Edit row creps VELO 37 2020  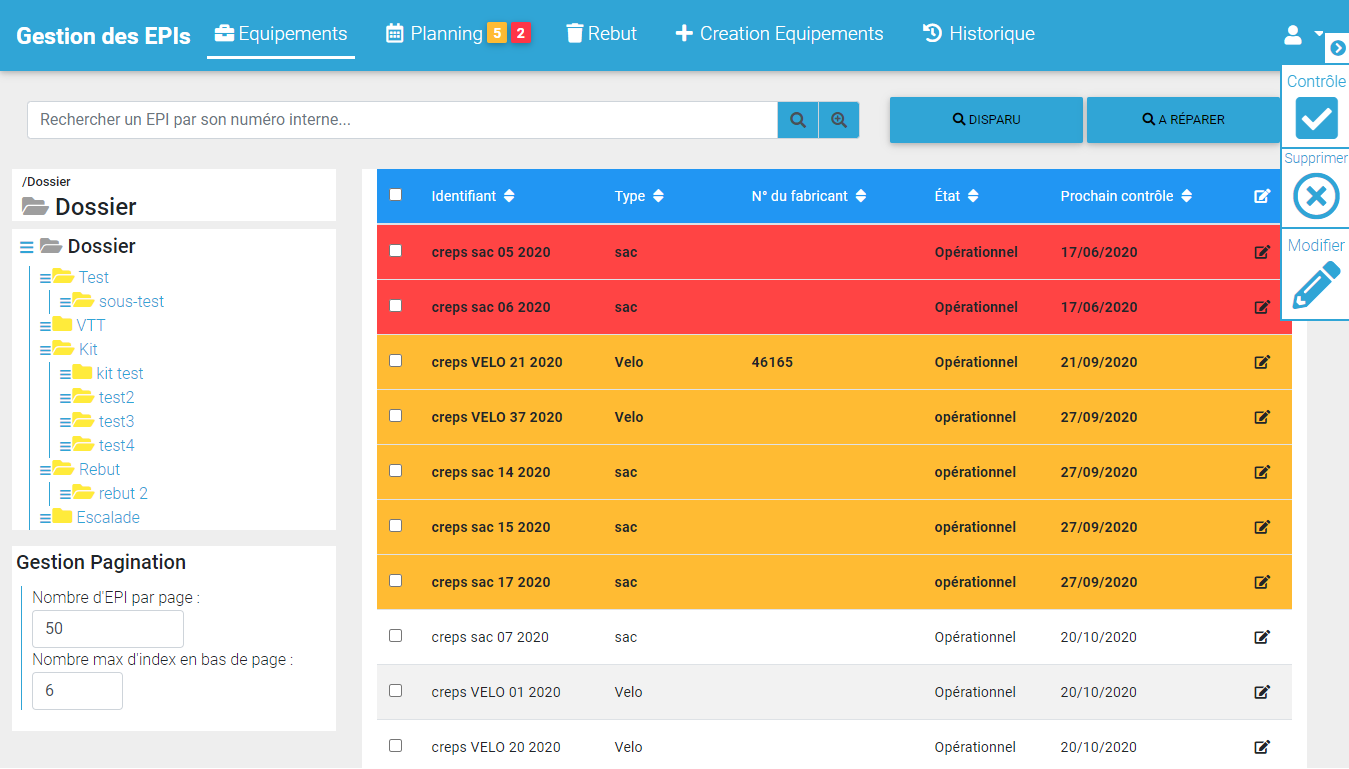pos(1262,417)
